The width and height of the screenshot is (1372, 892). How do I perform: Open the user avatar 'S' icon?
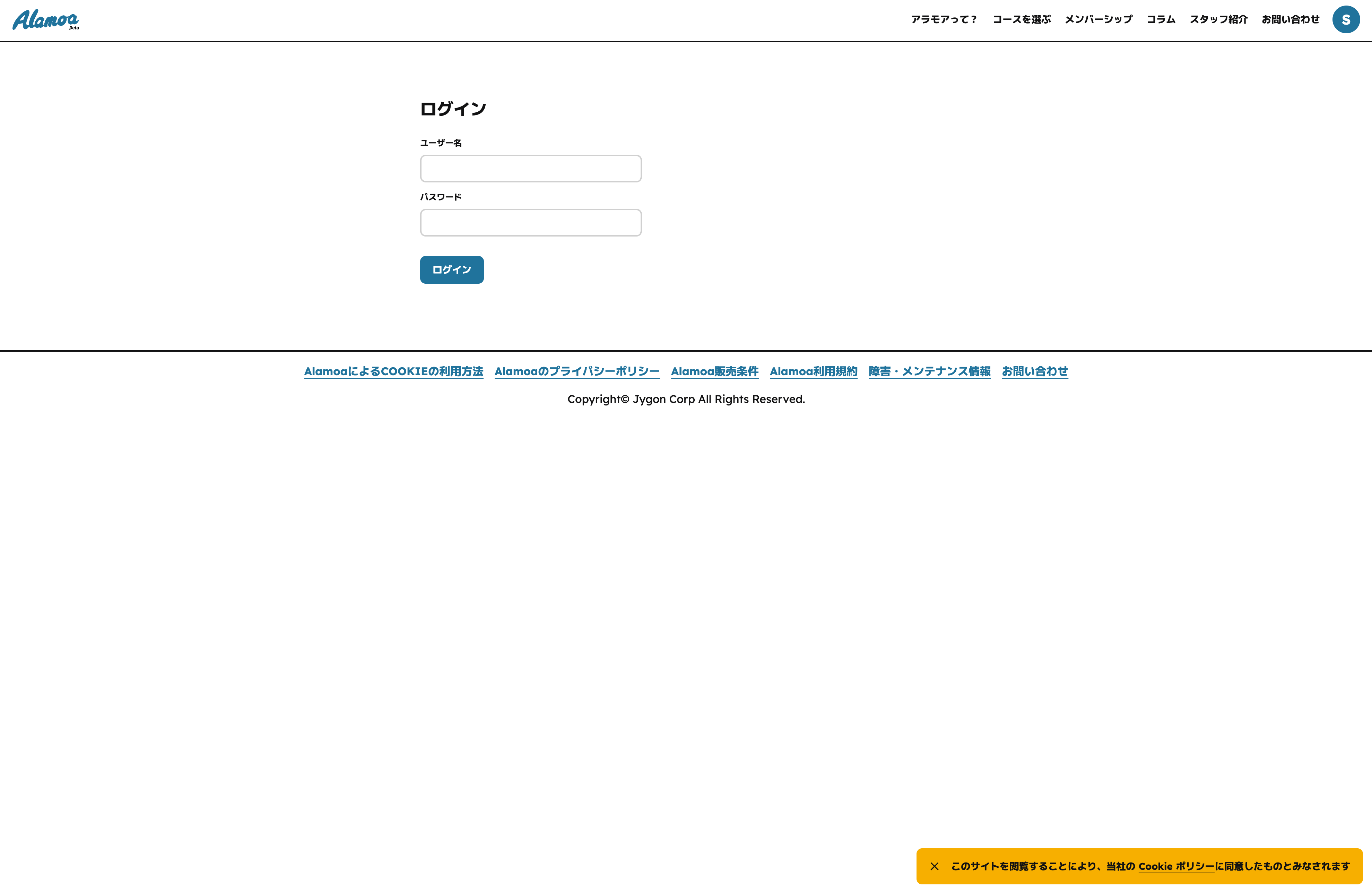[1346, 20]
